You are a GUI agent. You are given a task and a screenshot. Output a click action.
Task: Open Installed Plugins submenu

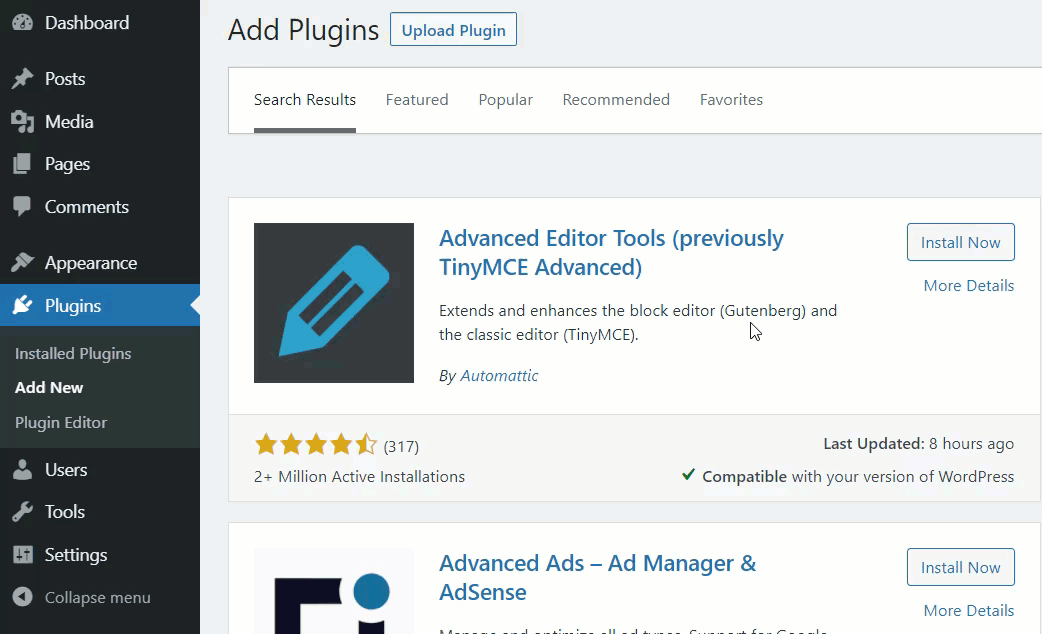(x=73, y=354)
